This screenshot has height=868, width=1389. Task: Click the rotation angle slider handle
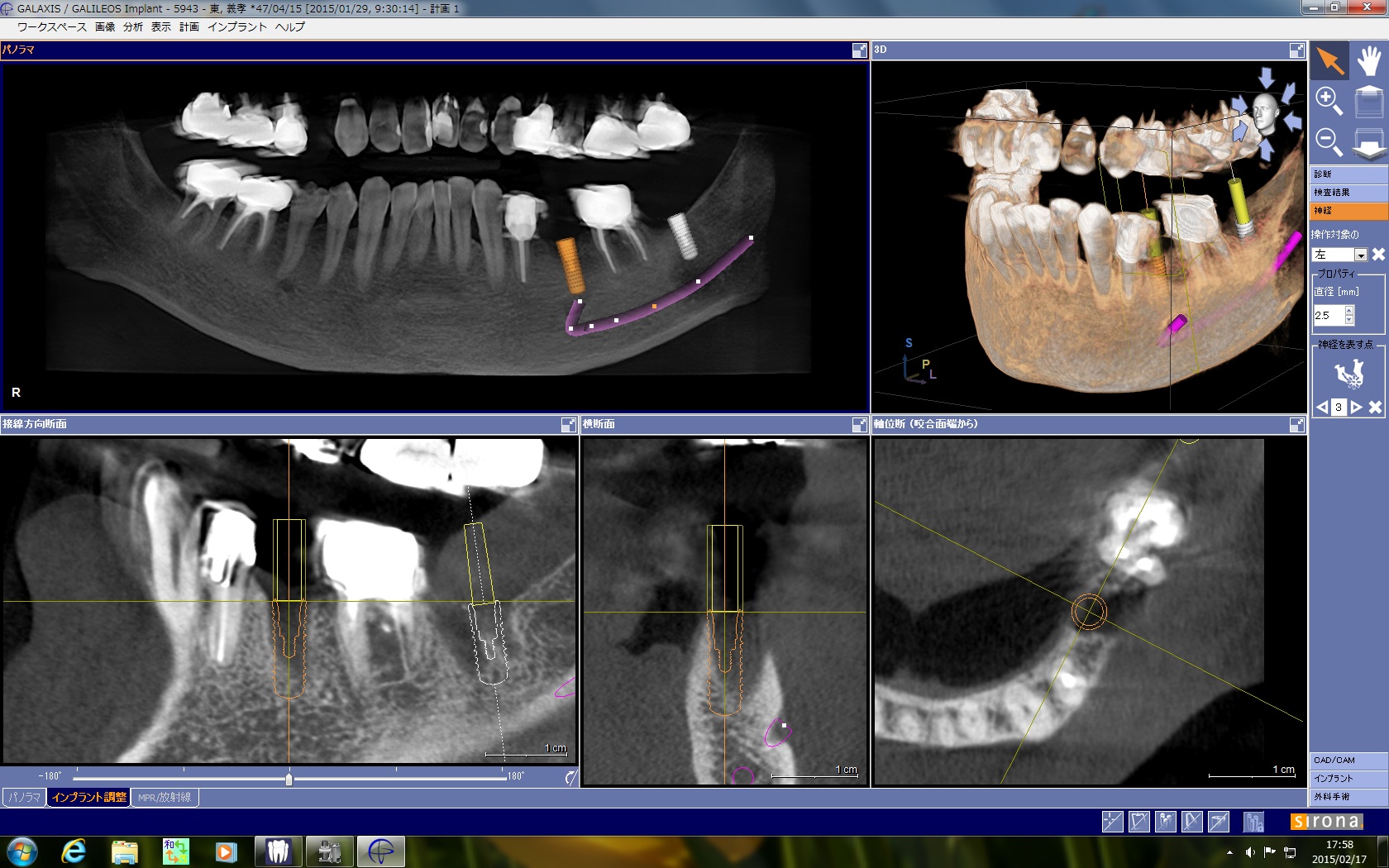pos(289,779)
